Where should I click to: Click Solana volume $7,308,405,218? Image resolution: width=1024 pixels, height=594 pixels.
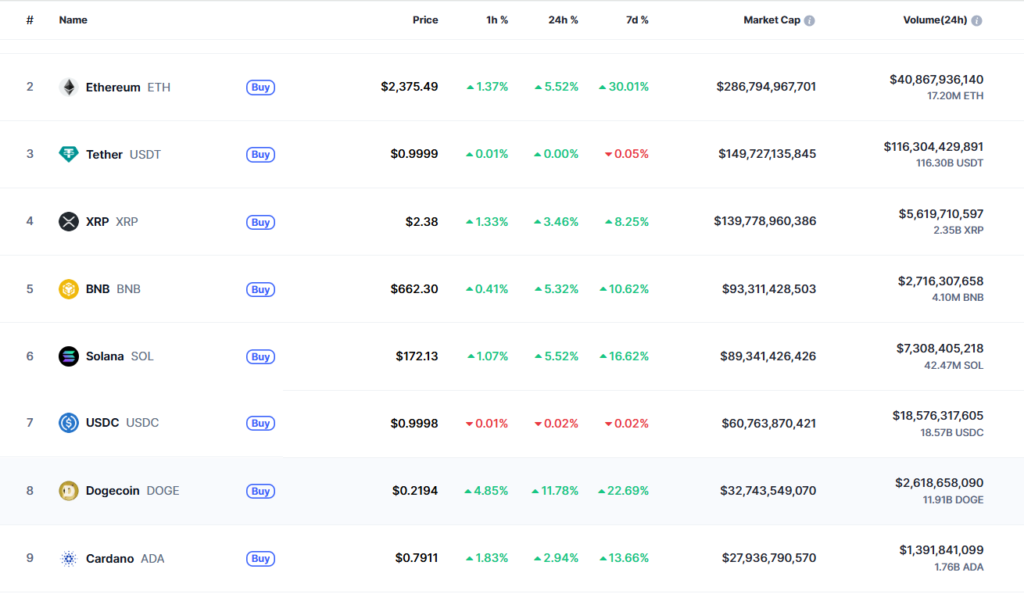[x=940, y=349]
